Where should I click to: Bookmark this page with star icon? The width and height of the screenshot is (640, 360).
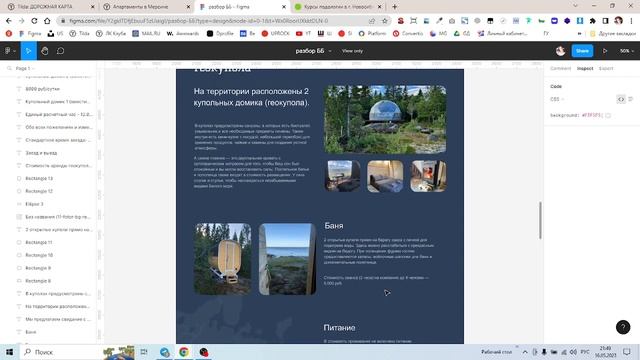click(x=384, y=20)
